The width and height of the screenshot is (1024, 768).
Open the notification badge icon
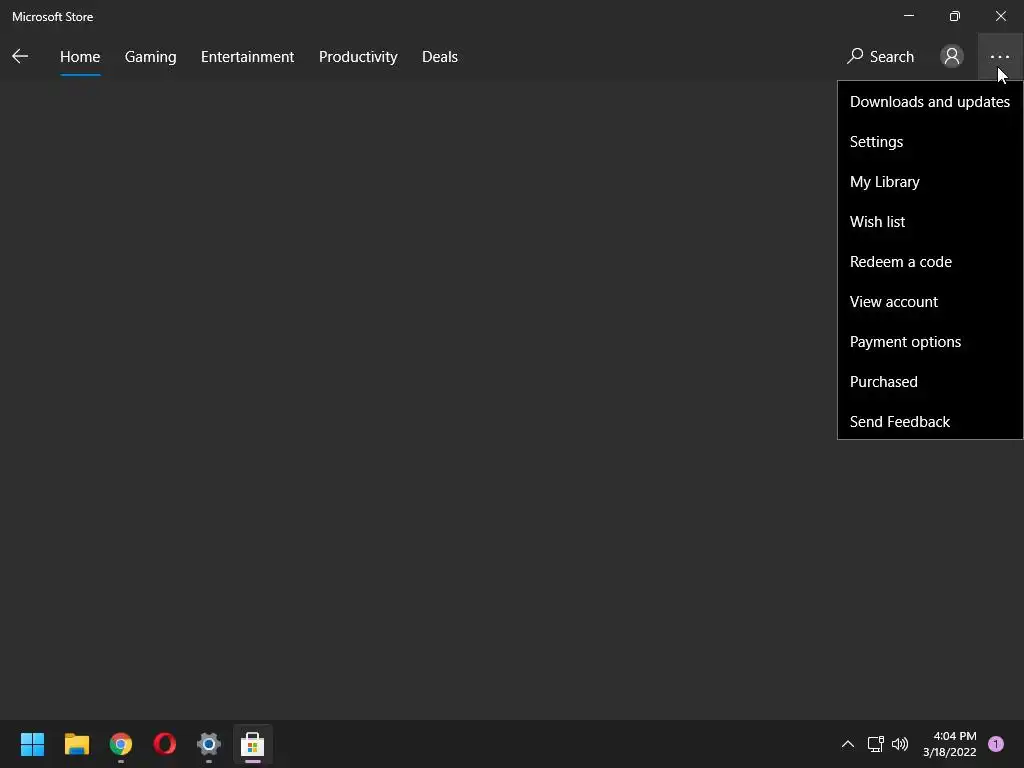tap(996, 744)
